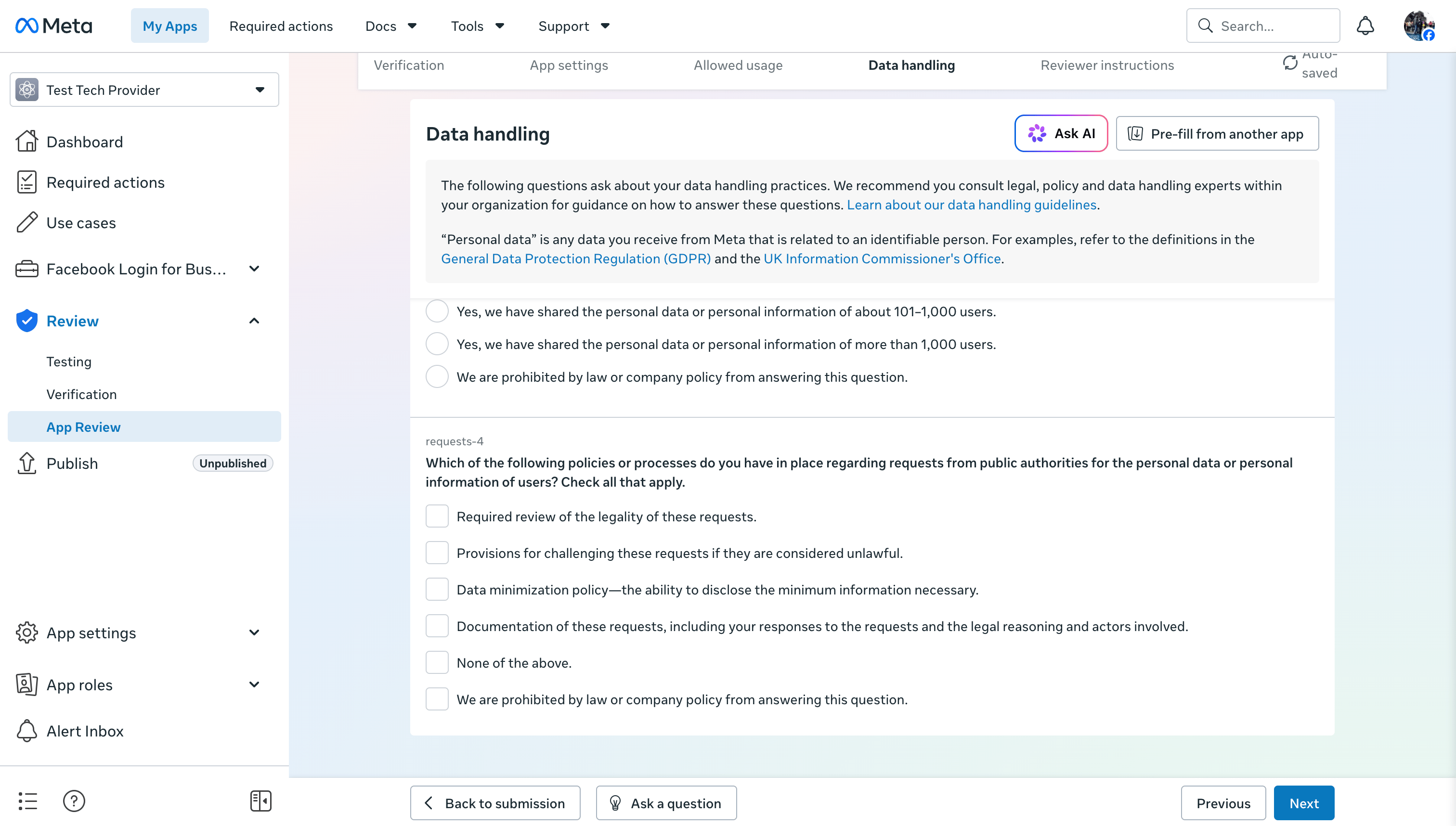Expand Facebook Login for Business section chevron
Screen dimensions: 1456x826
254,269
